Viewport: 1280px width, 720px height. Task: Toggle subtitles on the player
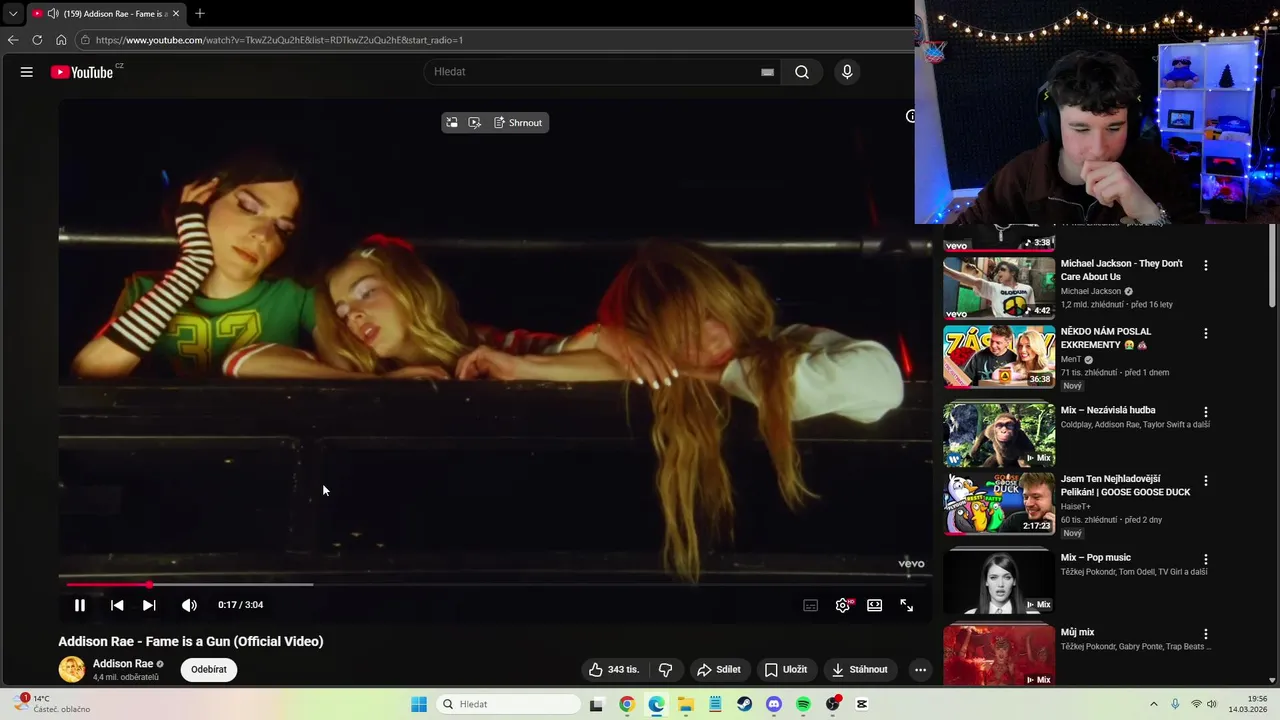click(x=811, y=605)
